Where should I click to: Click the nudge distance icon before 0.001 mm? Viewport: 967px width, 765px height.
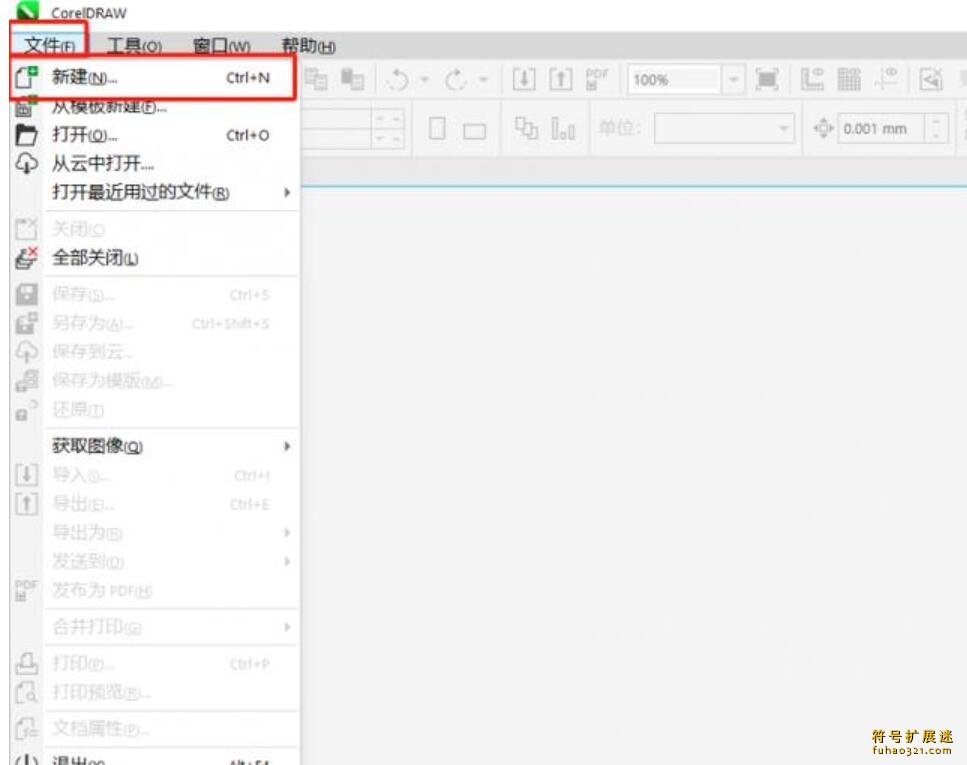tap(823, 128)
